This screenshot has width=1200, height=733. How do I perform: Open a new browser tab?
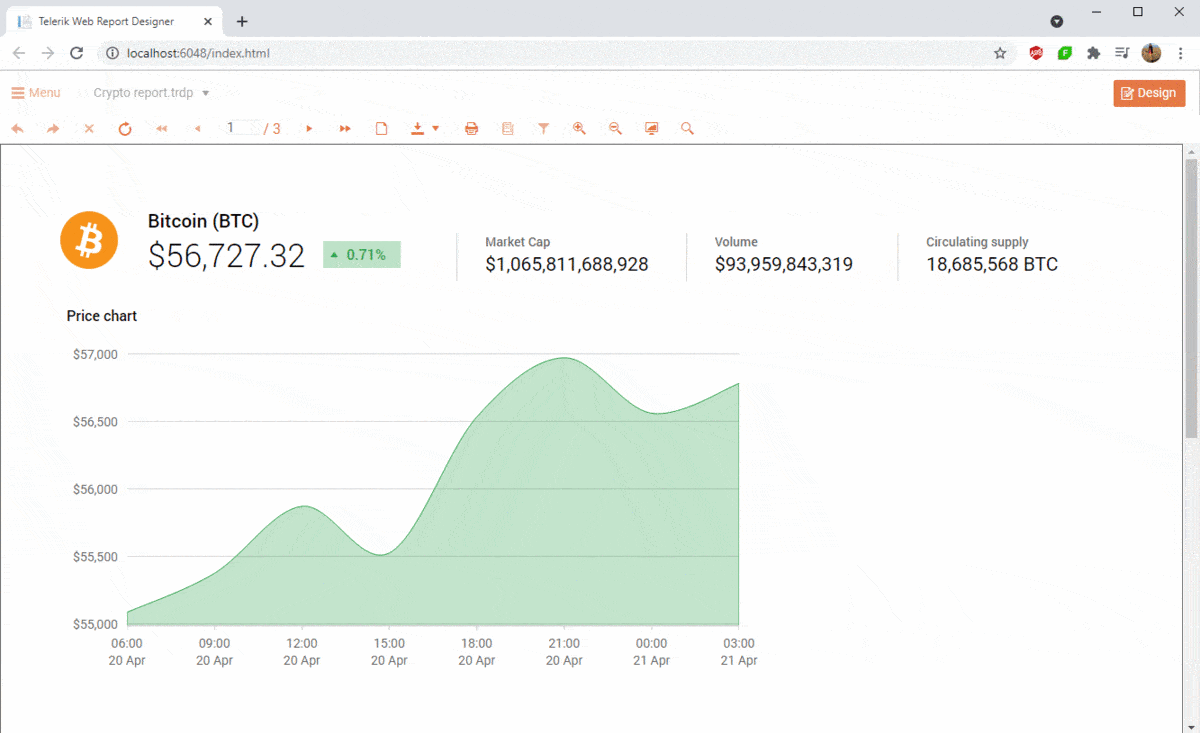pos(242,21)
